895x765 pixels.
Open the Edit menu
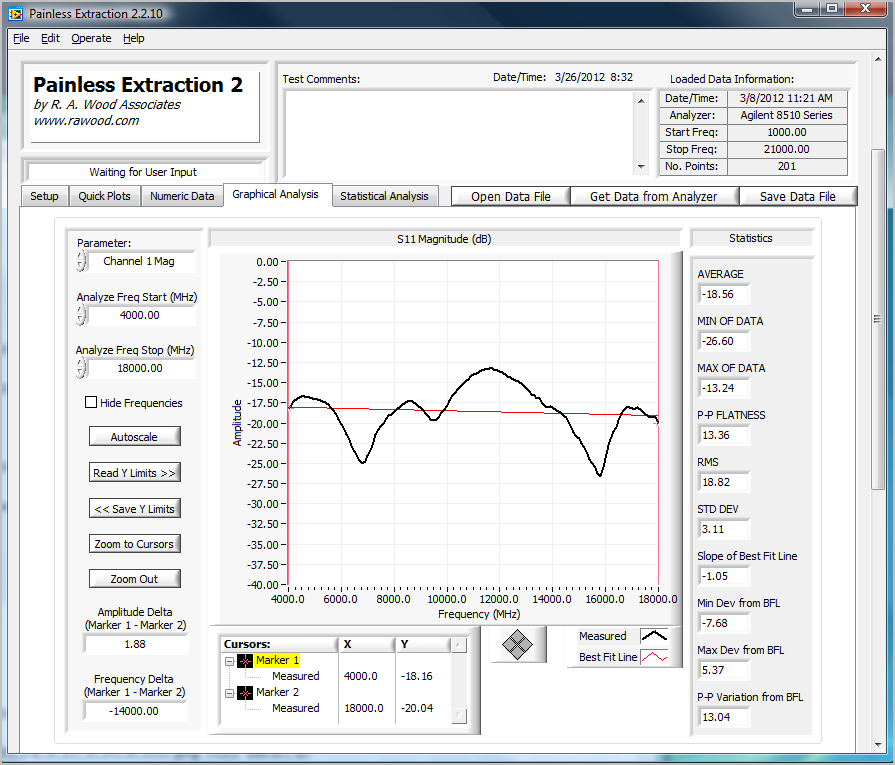[50, 38]
